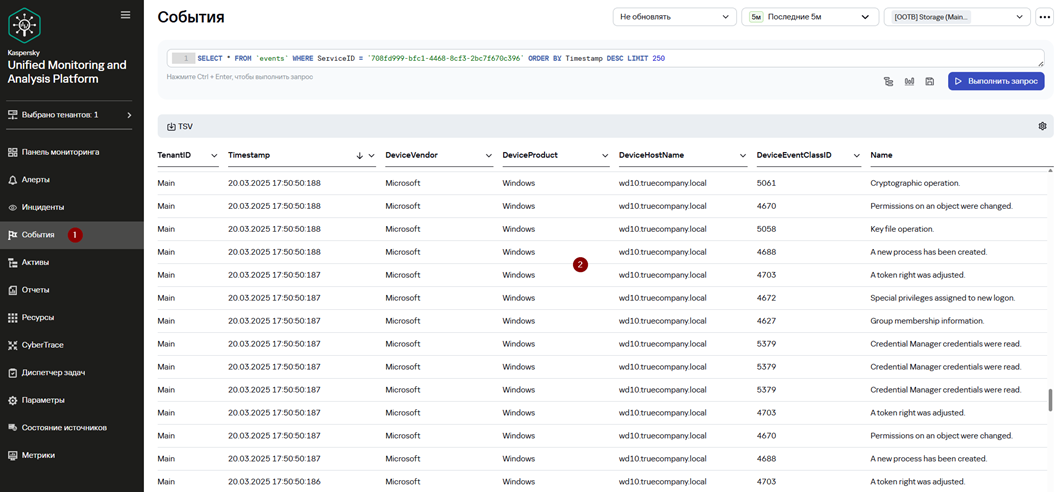Screen dimensions: 1063x492
Task: Open Диспетчер задач in the sidebar
Action: coord(72,373)
